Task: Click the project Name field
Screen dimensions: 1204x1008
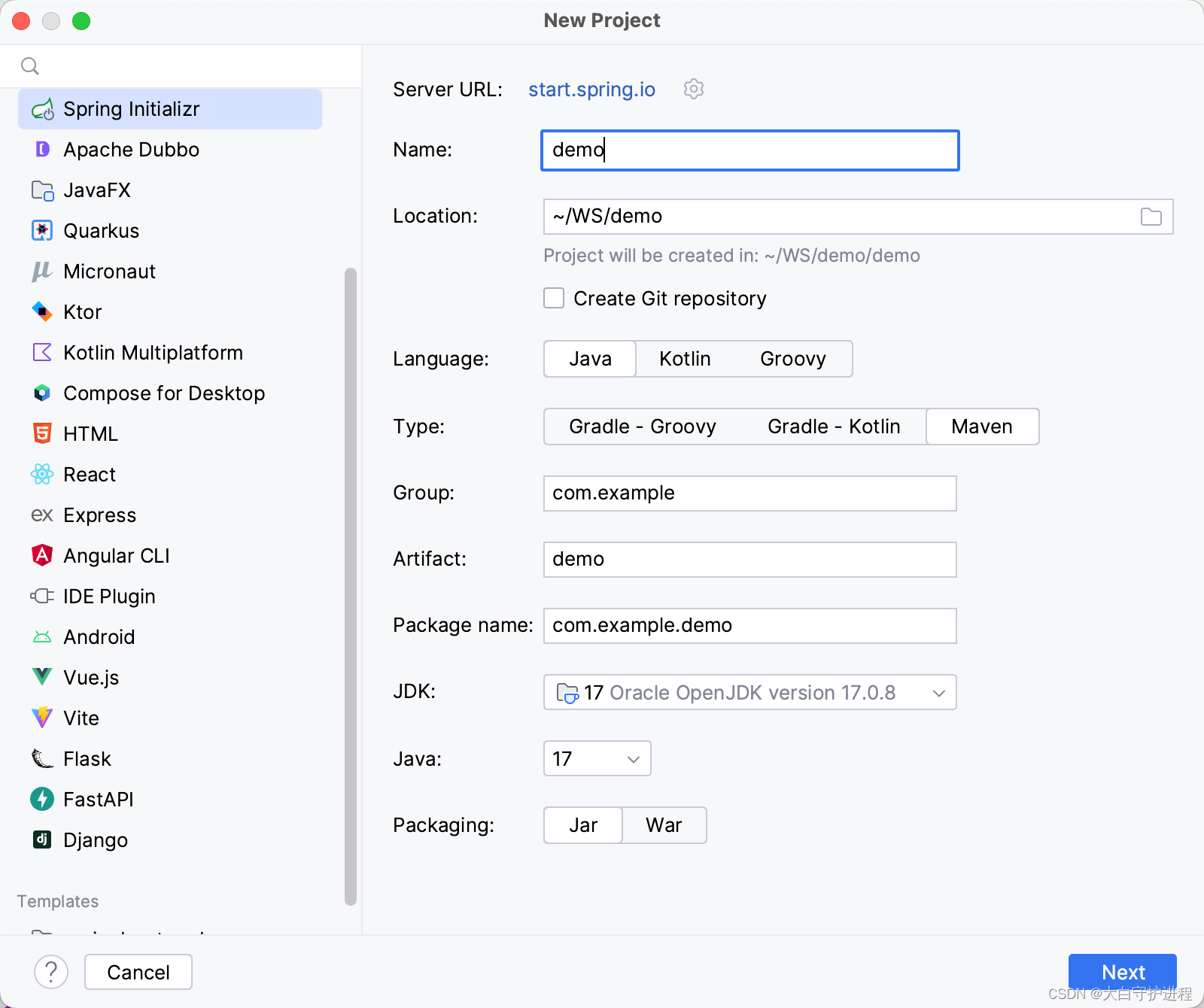Action: click(x=750, y=150)
